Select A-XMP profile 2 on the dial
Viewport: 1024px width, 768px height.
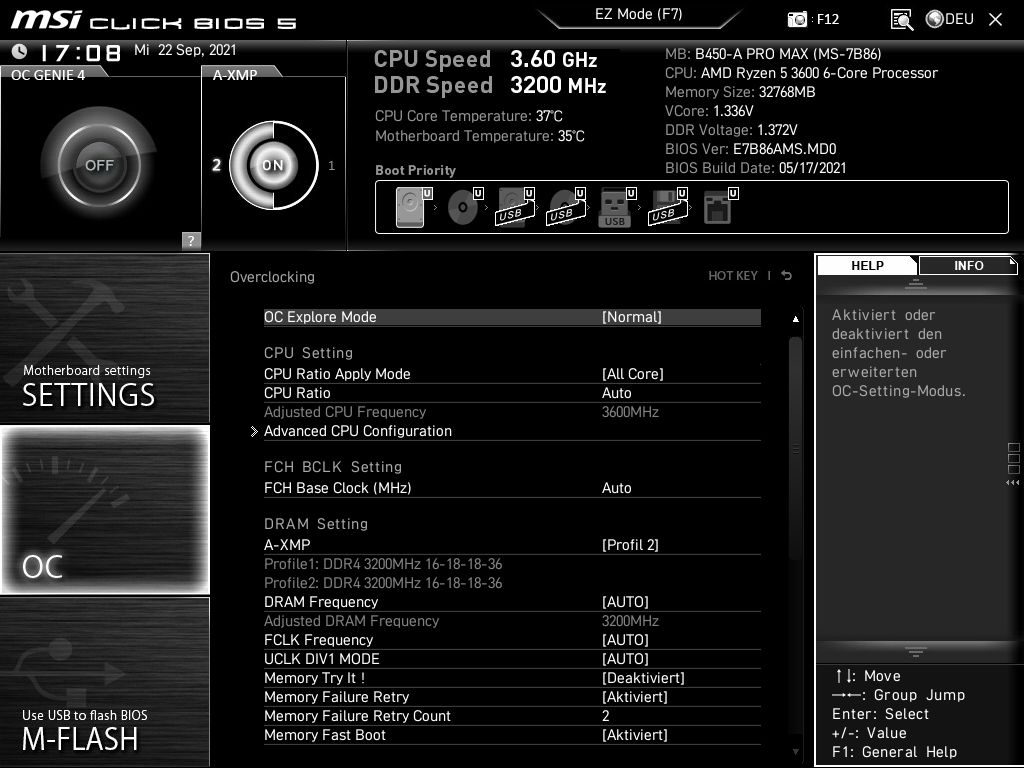217,165
